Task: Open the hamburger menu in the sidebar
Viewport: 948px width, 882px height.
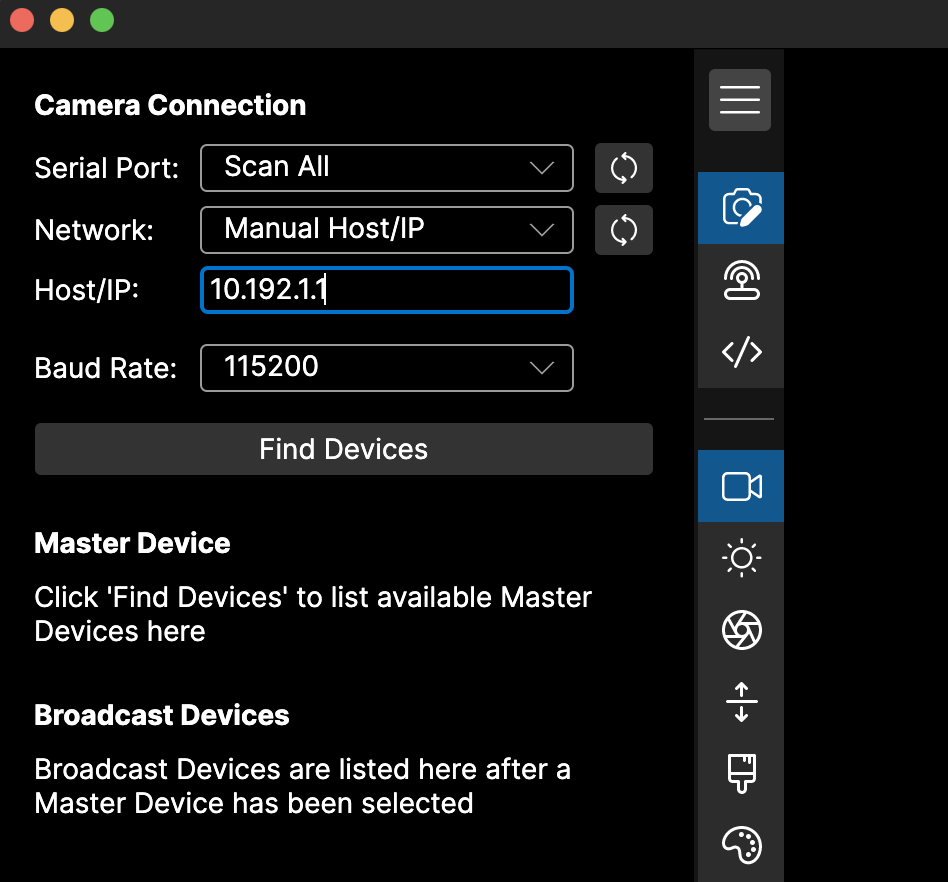Action: point(740,100)
